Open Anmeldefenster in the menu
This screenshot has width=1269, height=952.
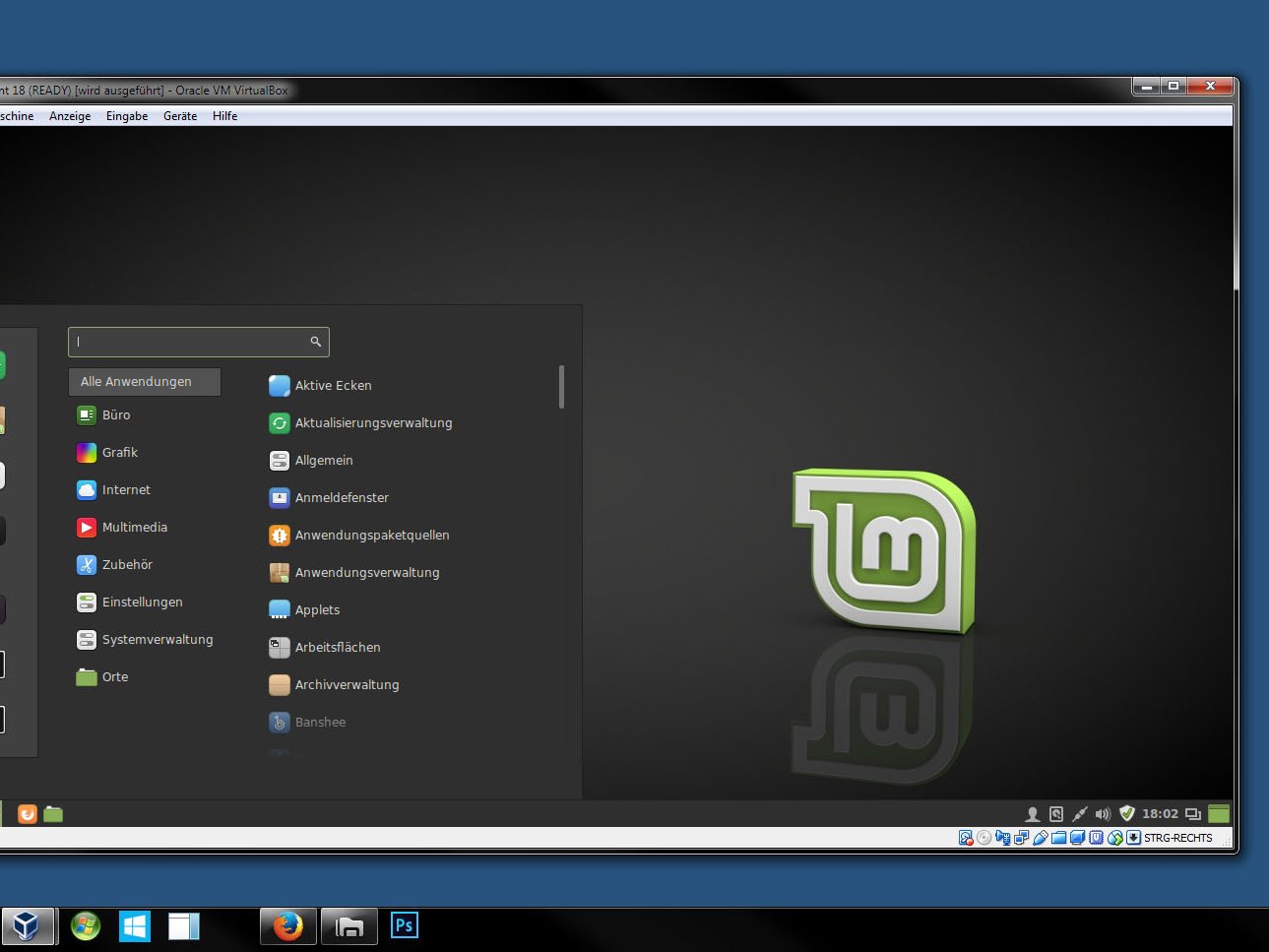[x=329, y=497]
